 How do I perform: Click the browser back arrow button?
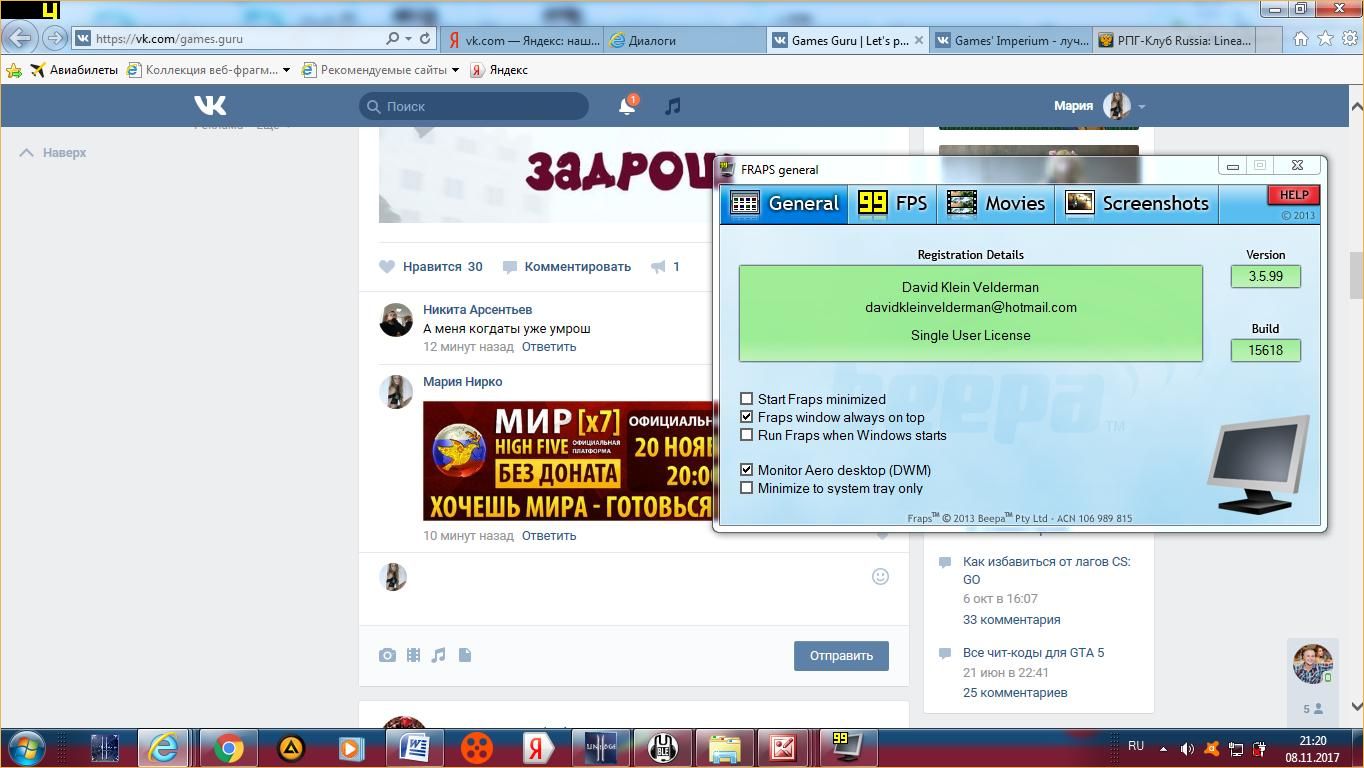pos(20,38)
